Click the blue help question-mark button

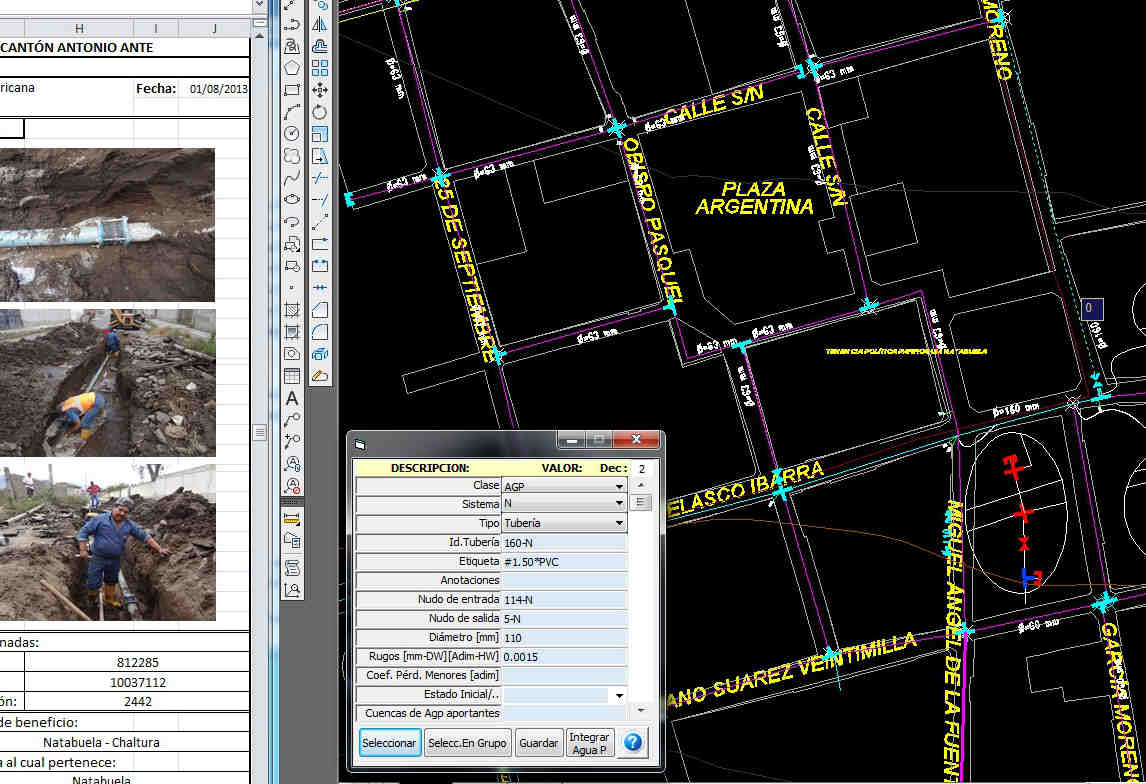pyautogui.click(x=633, y=743)
